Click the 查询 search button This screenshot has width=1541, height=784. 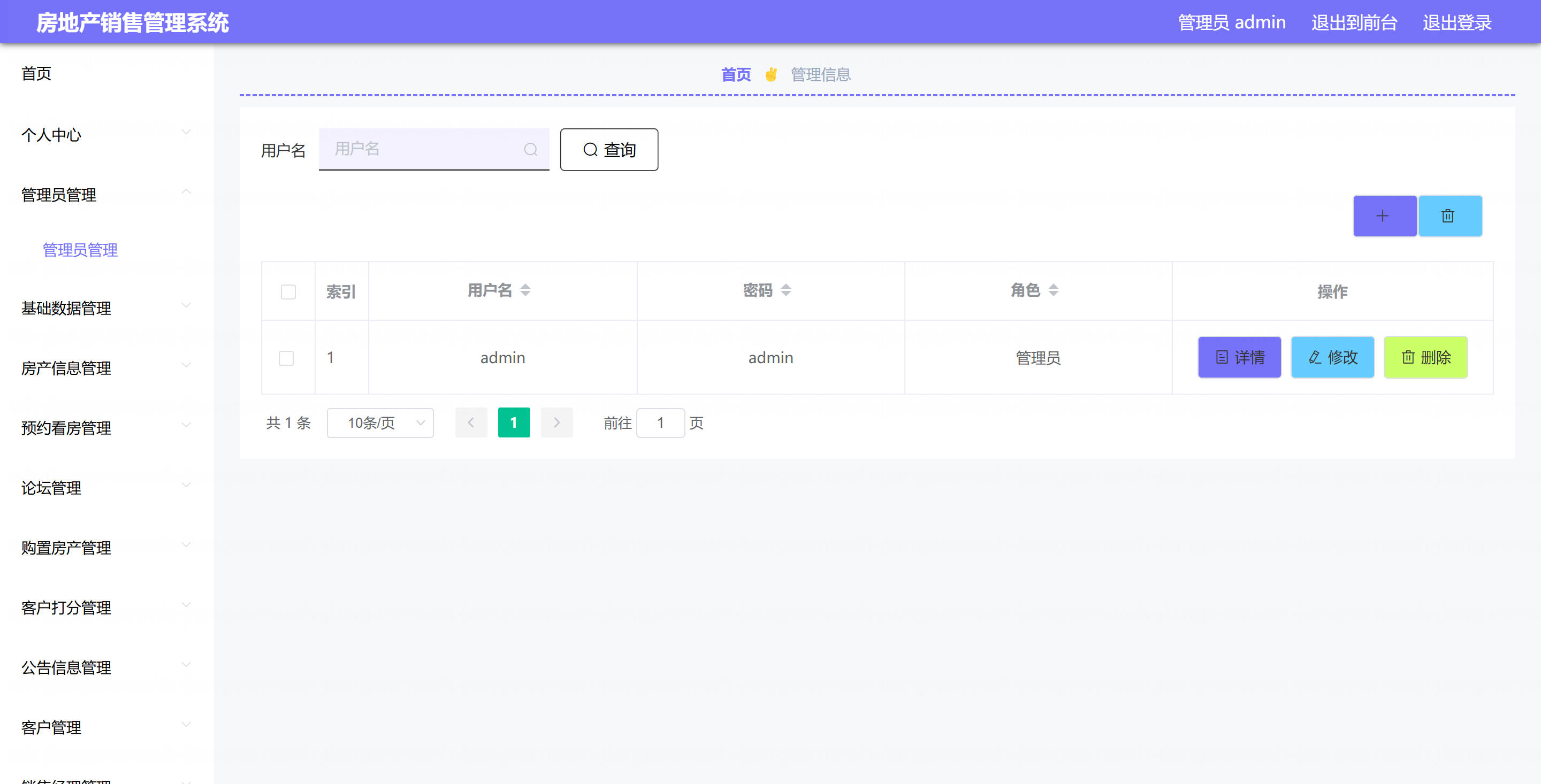click(x=608, y=150)
